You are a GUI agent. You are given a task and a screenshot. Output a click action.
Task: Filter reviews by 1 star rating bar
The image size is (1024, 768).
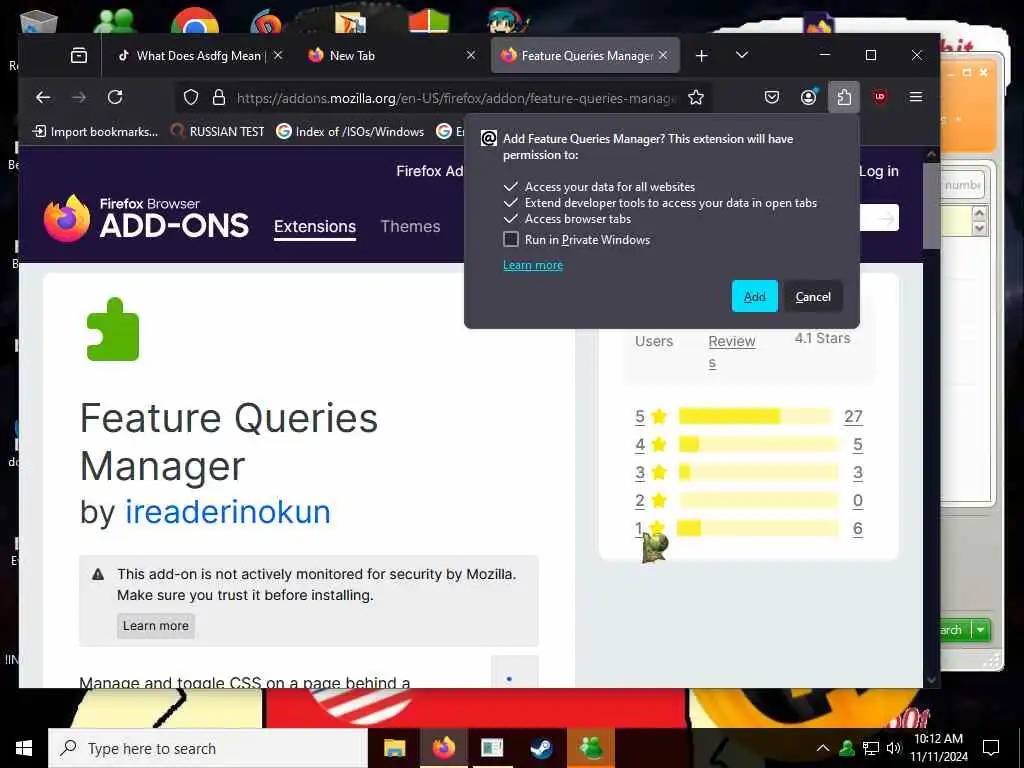pyautogui.click(x=757, y=528)
